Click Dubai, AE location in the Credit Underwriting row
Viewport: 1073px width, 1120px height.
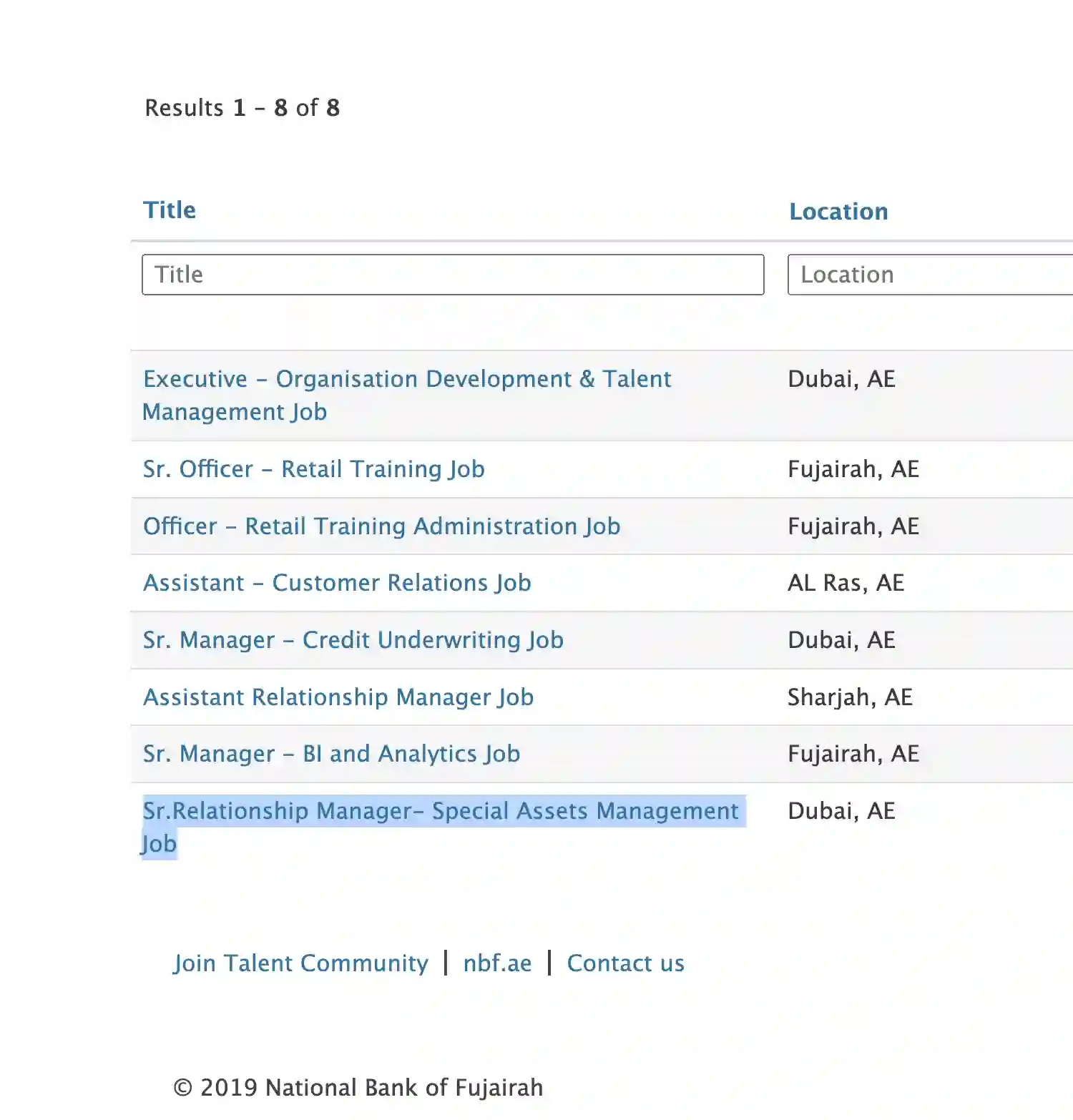(x=841, y=640)
